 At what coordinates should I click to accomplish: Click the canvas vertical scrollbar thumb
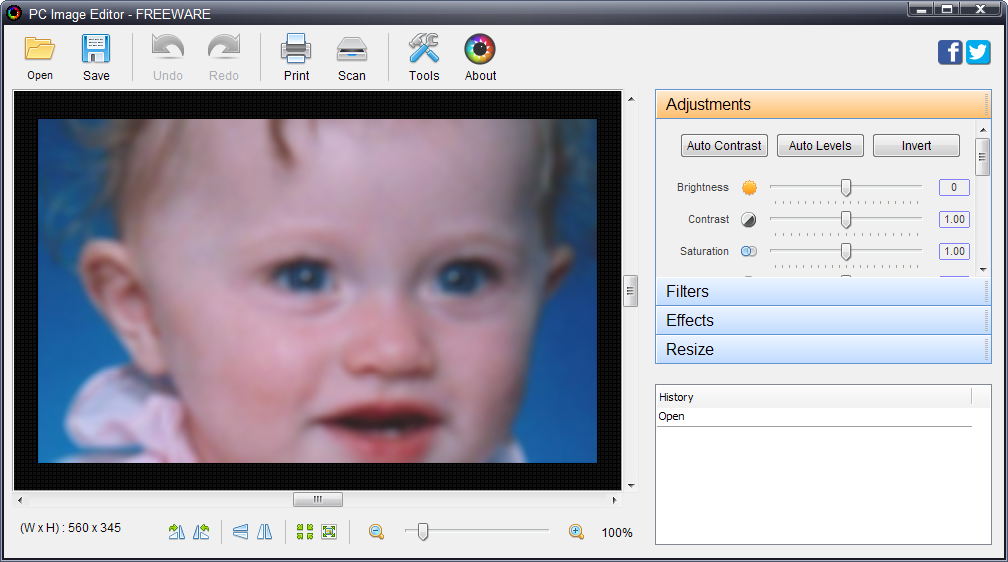pos(631,291)
